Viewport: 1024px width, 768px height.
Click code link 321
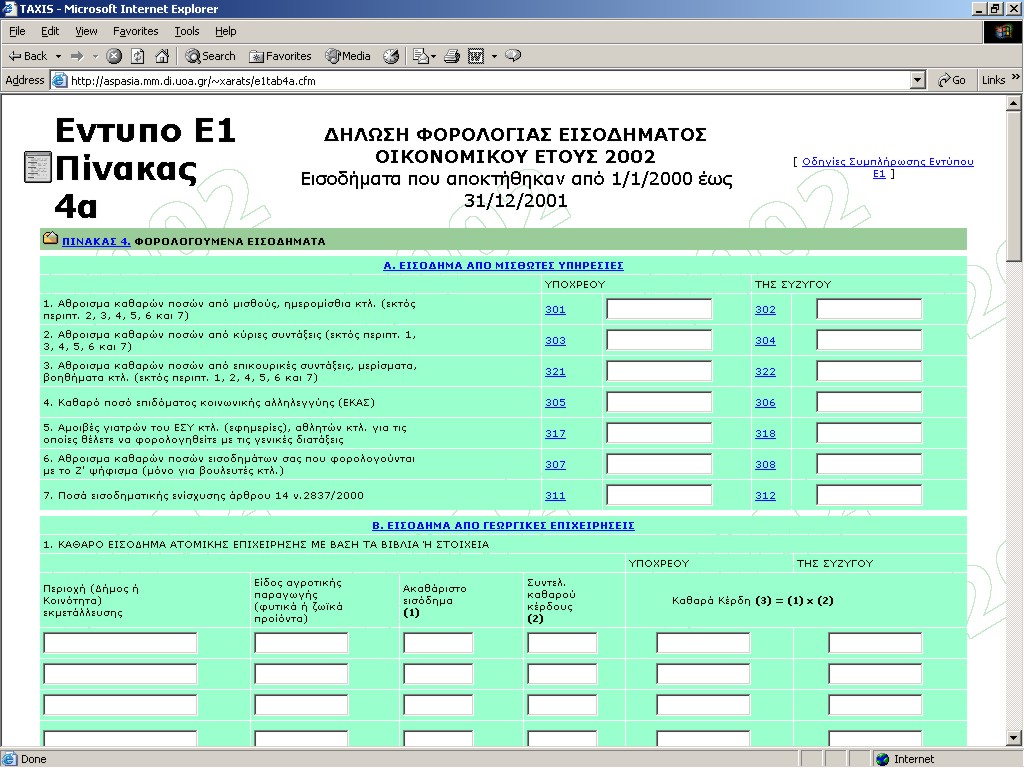[555, 372]
